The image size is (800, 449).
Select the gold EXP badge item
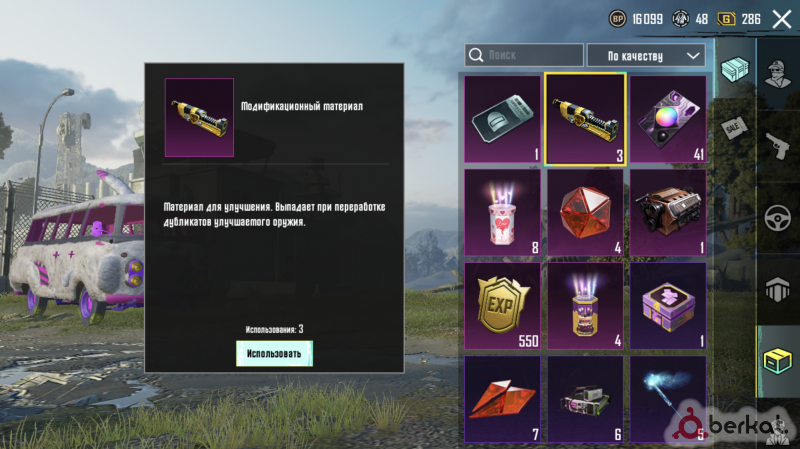pyautogui.click(x=502, y=306)
